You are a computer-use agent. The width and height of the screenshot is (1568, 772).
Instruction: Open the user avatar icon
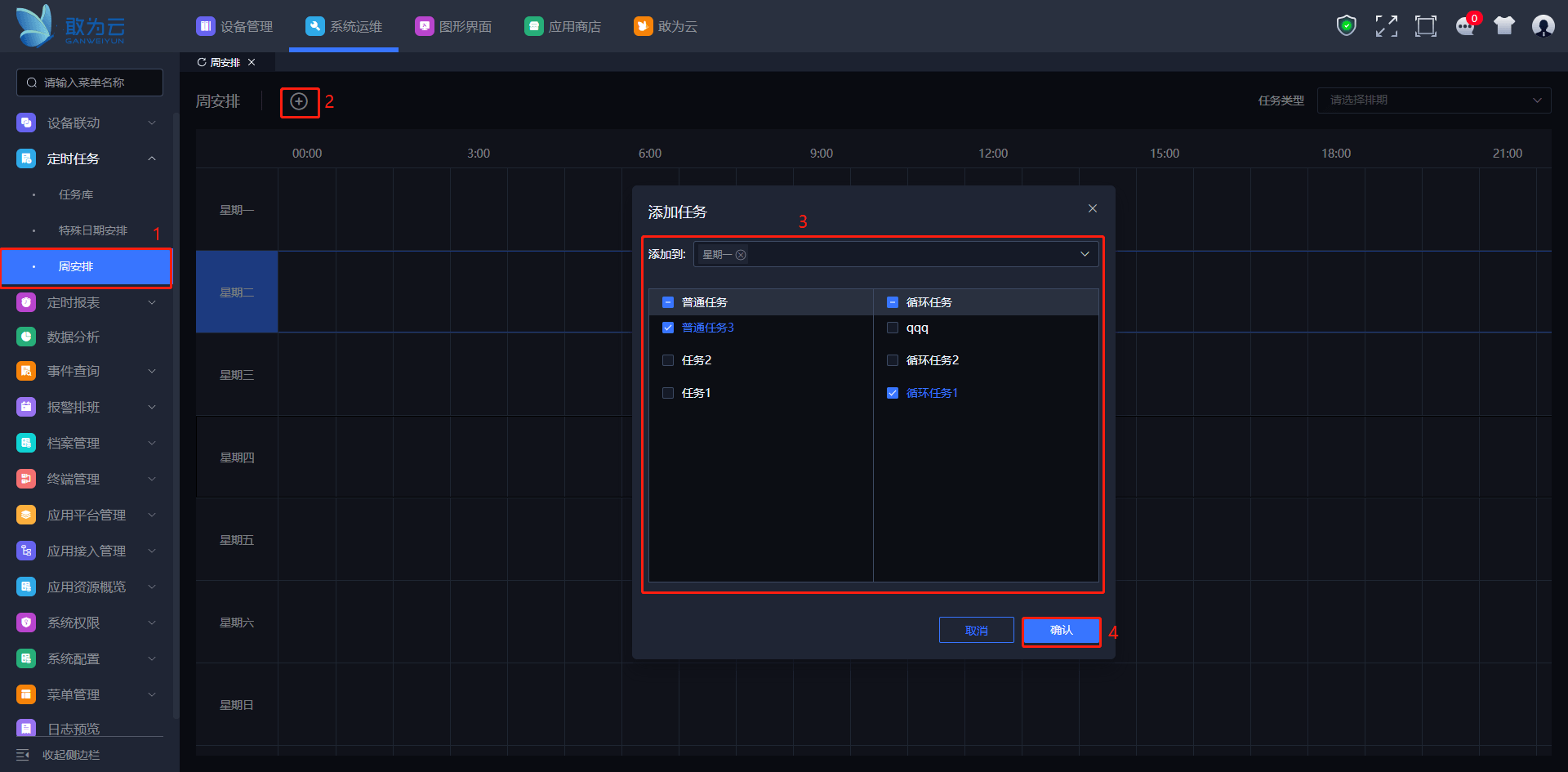coord(1543,26)
